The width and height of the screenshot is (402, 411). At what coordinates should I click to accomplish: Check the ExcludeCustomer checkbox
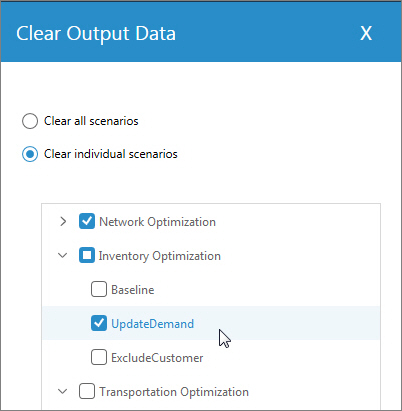tap(99, 357)
